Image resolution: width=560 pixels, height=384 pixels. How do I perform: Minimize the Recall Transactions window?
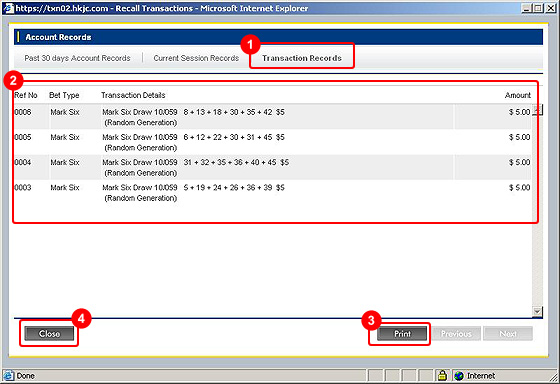(526, 8)
